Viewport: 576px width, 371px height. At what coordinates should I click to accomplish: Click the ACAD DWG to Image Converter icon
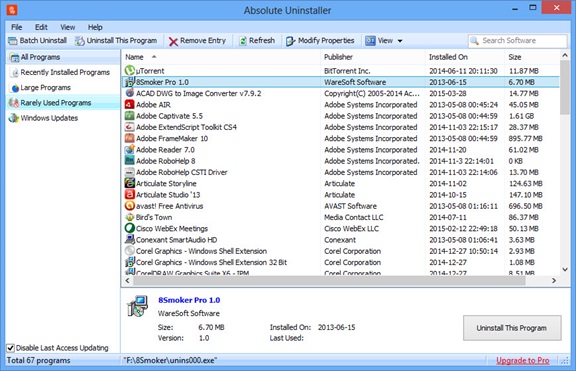point(130,93)
